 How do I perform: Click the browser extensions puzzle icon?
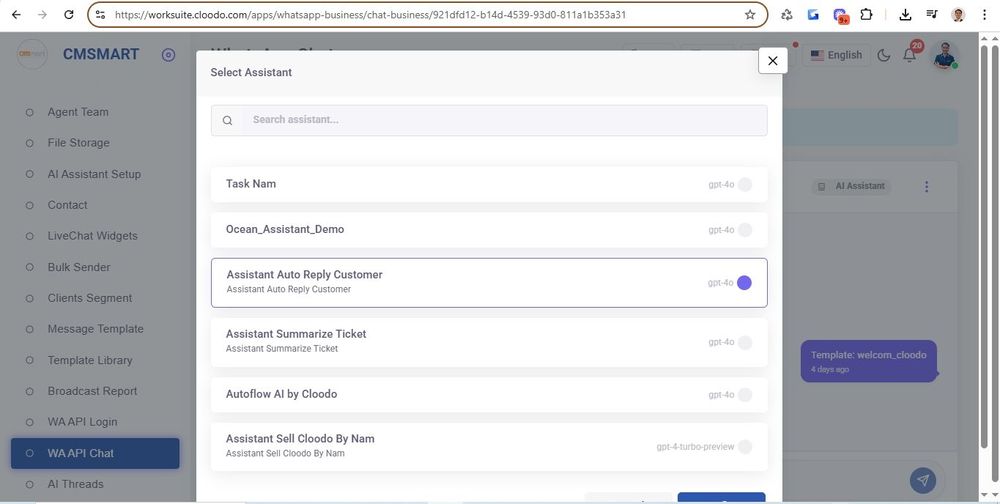(866, 15)
